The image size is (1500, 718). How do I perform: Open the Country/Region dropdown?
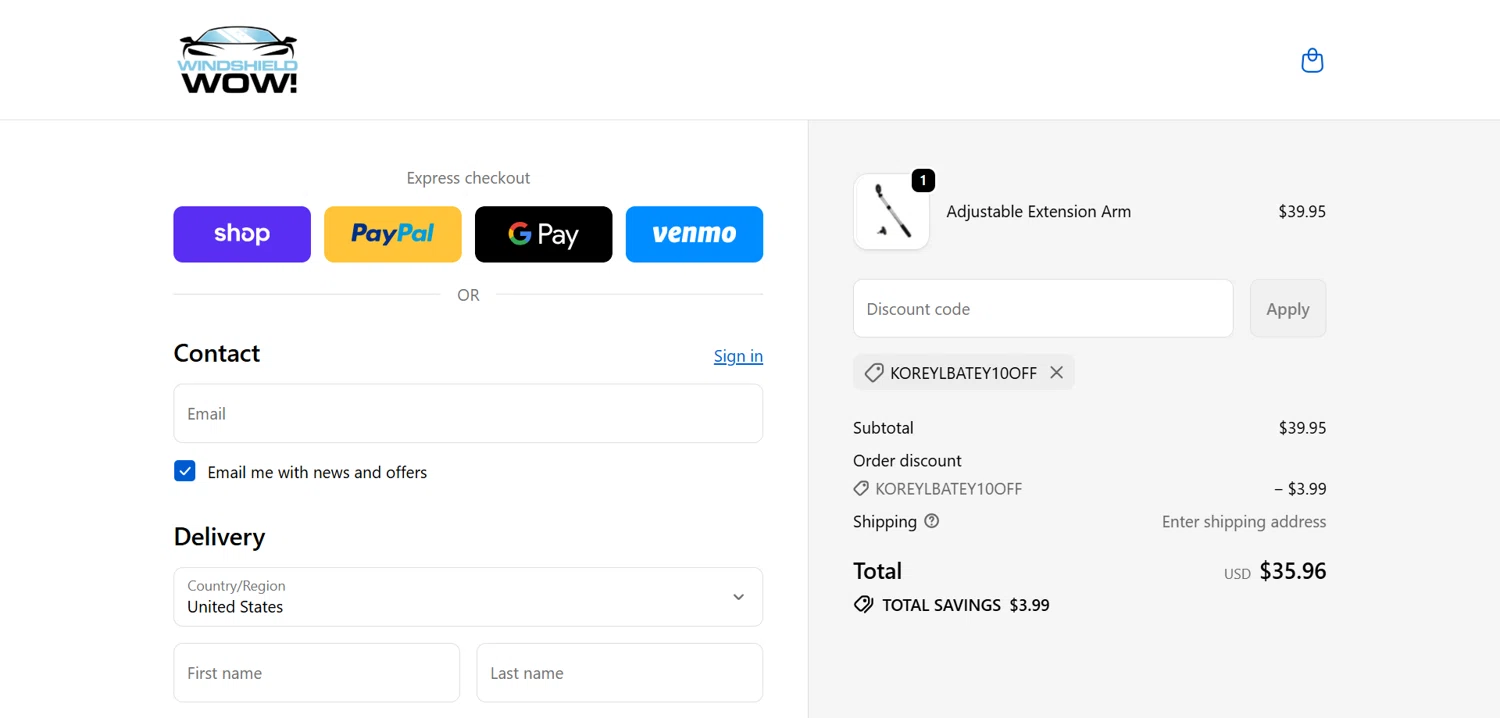(468, 597)
